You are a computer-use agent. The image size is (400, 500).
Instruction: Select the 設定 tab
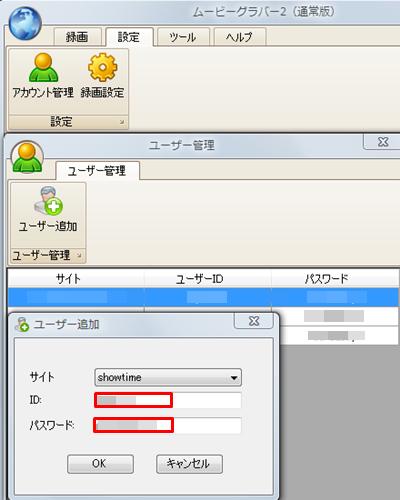[x=129, y=37]
